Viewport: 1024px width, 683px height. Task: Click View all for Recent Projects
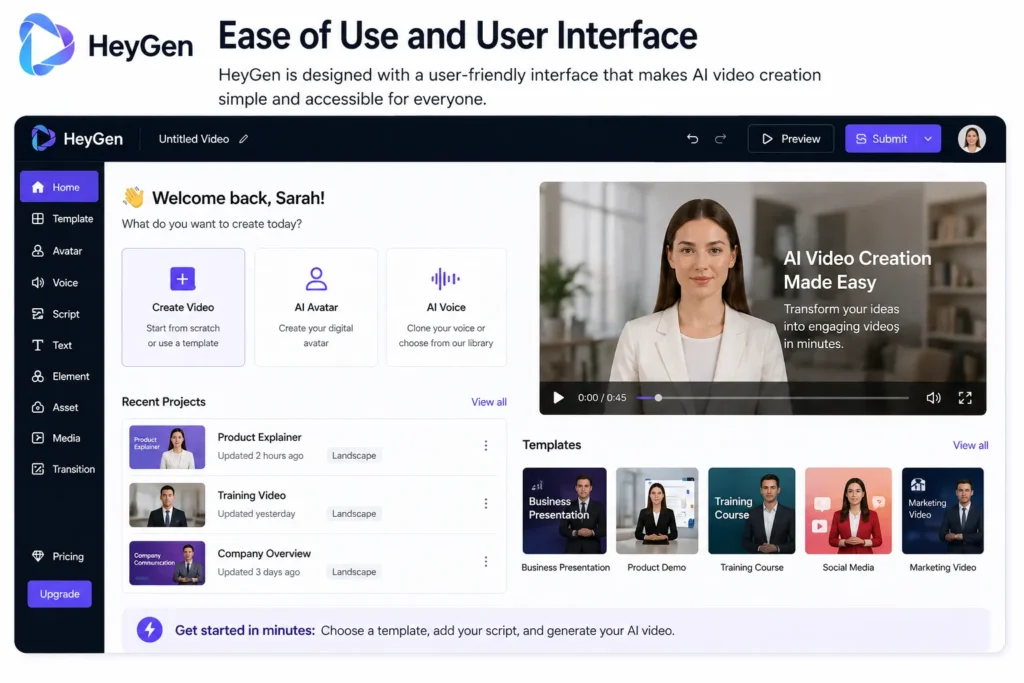click(x=488, y=402)
